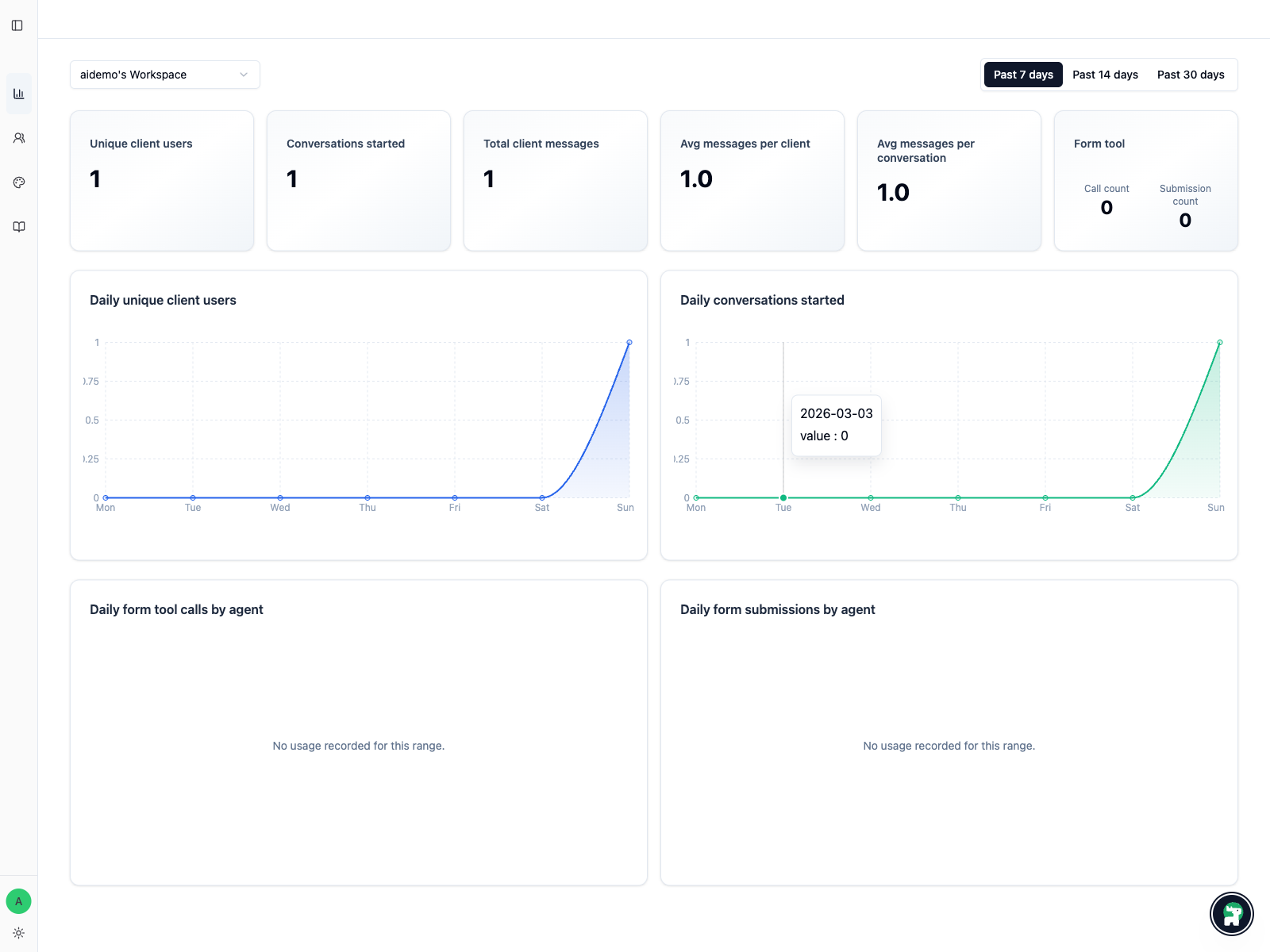Open the users section via people icon
1270x952 pixels.
(x=18, y=137)
